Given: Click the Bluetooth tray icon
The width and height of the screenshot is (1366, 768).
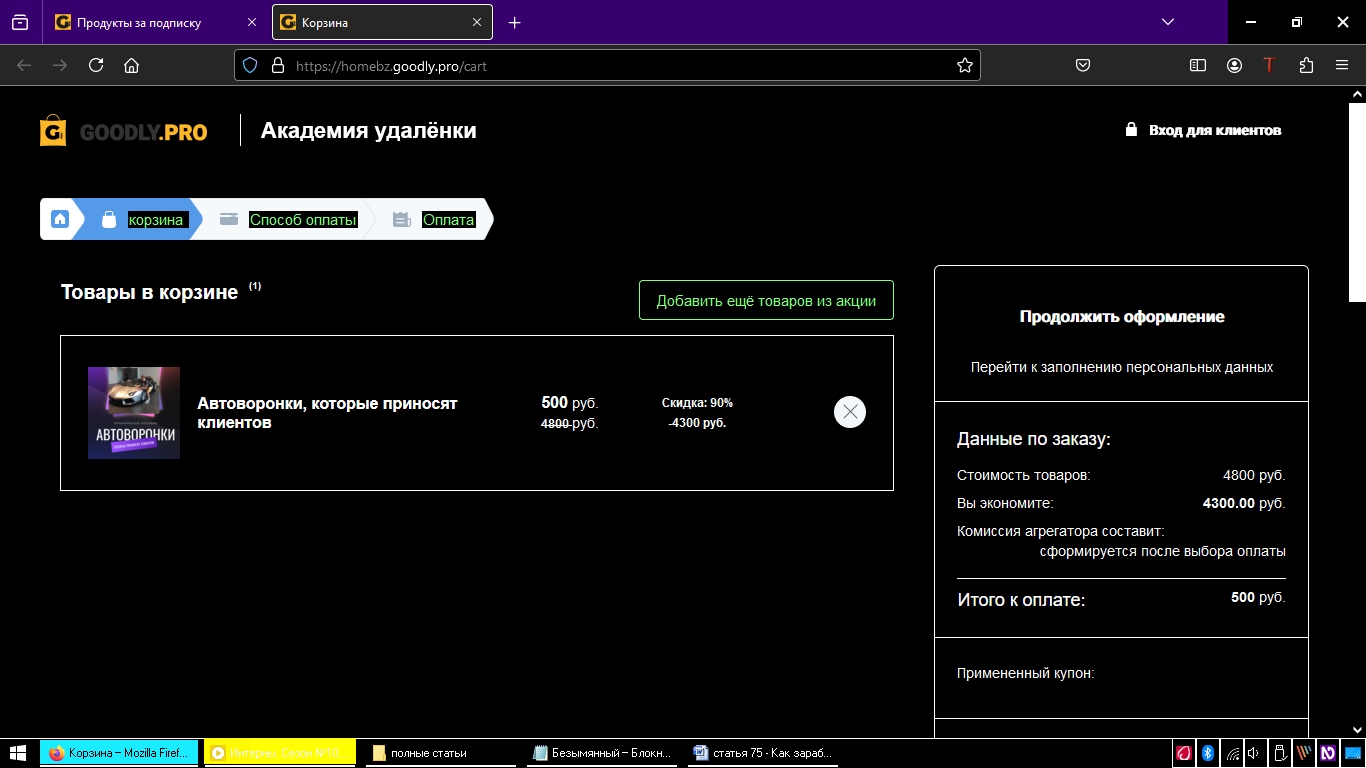Looking at the screenshot, I should 1207,753.
